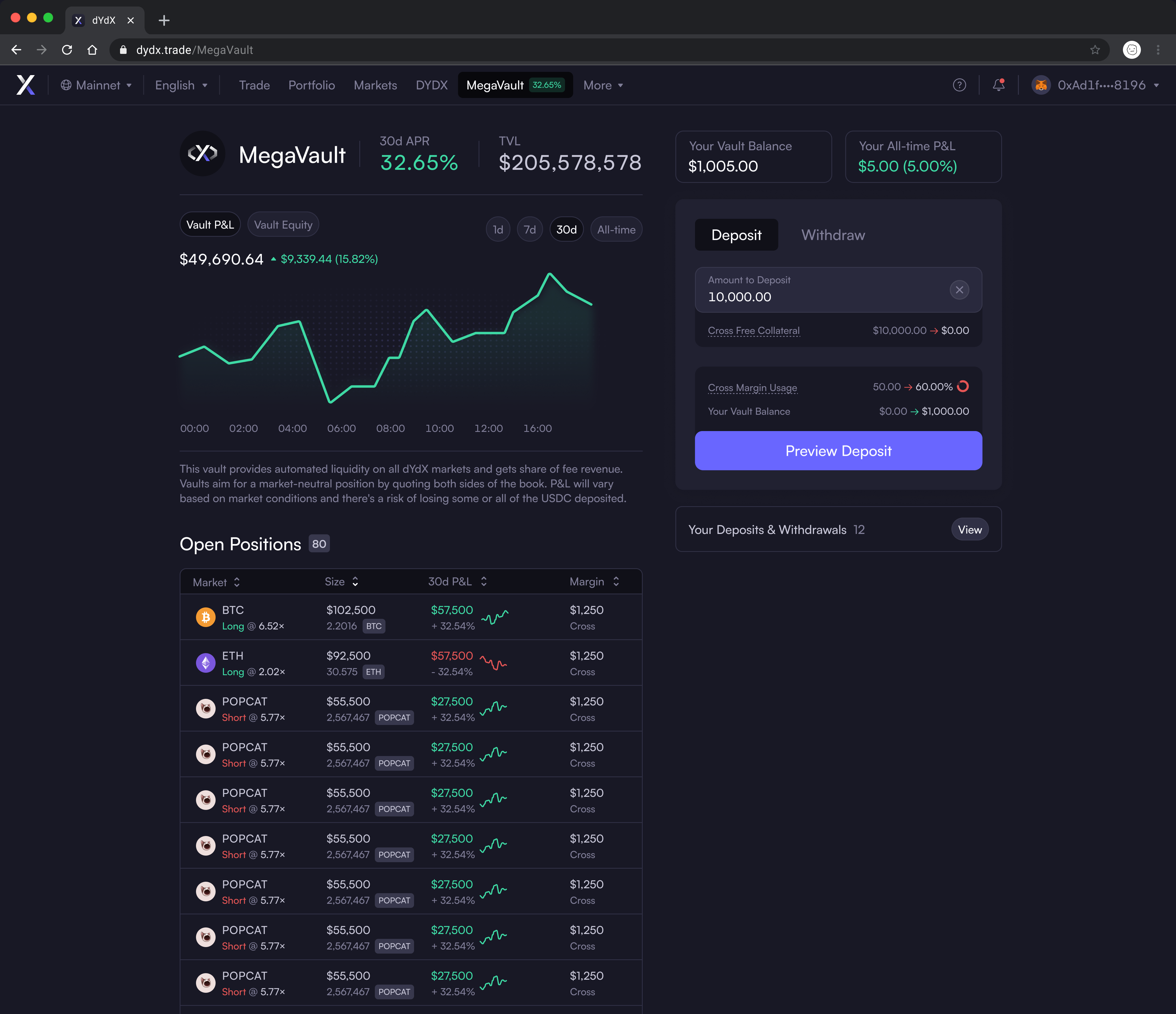Image resolution: width=1176 pixels, height=1014 pixels.
Task: Reload the page with the browser refresh icon
Action: coord(67,50)
